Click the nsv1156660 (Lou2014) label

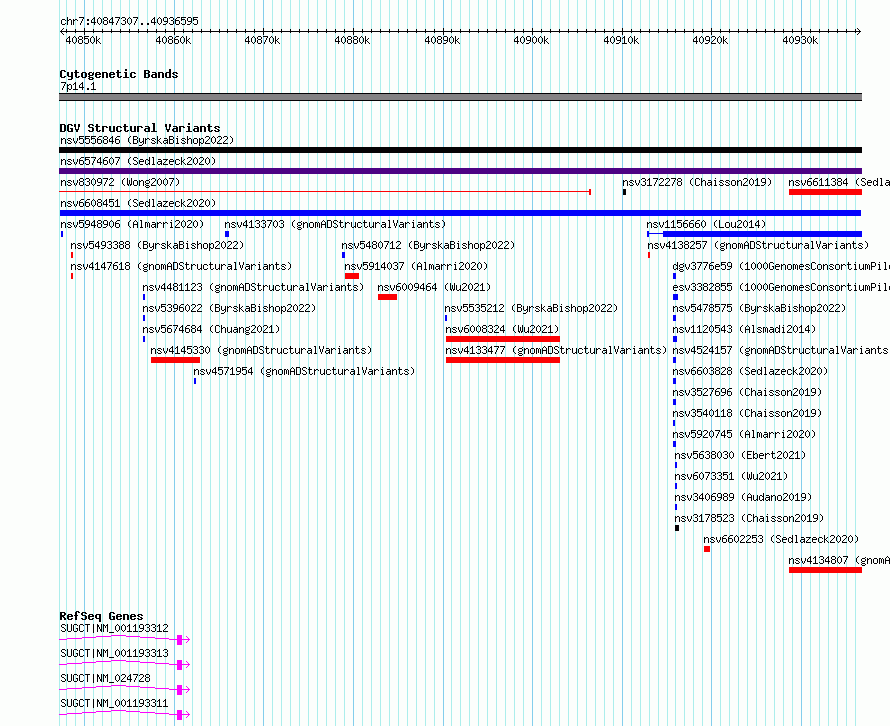(x=706, y=224)
